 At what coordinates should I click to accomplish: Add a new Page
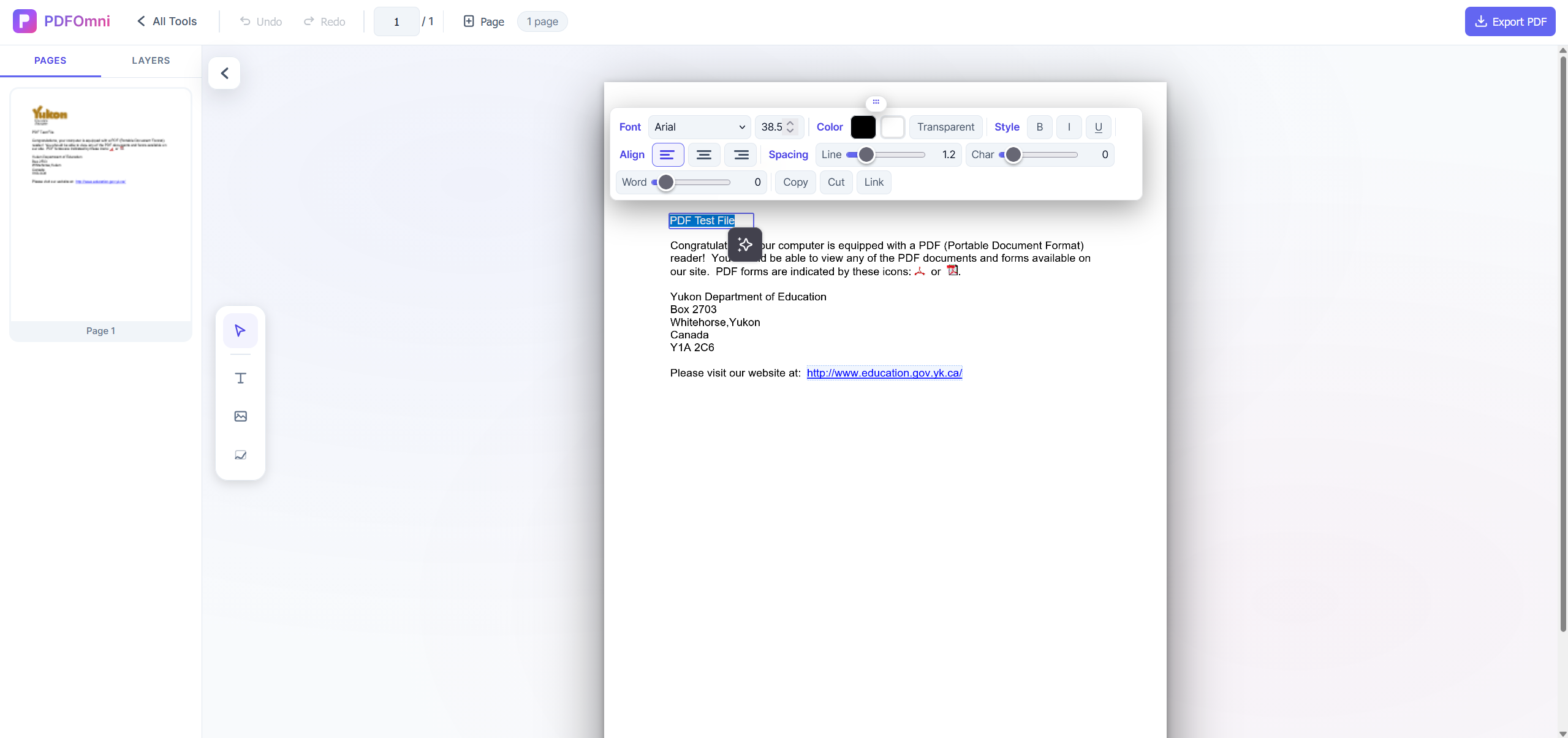point(483,21)
